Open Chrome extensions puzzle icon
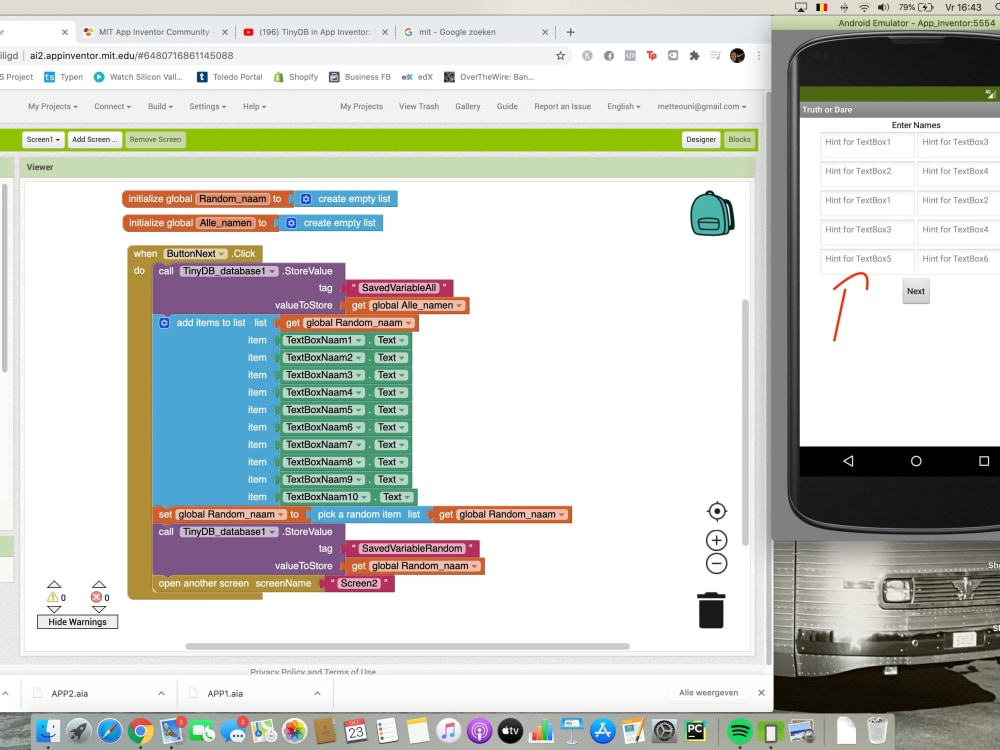 tap(694, 55)
